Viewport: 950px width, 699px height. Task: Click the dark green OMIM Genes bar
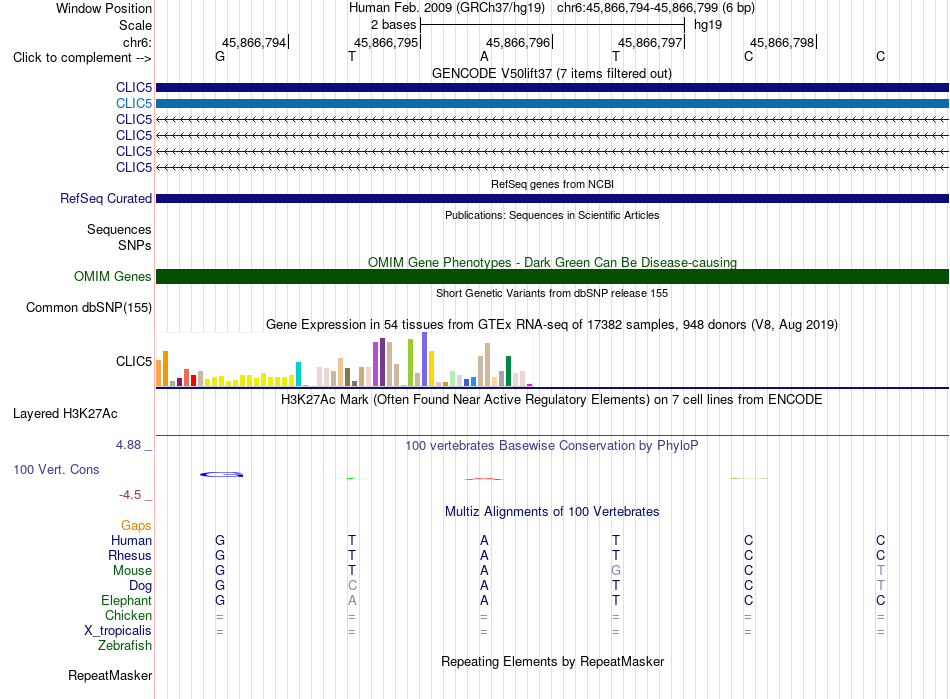point(552,277)
